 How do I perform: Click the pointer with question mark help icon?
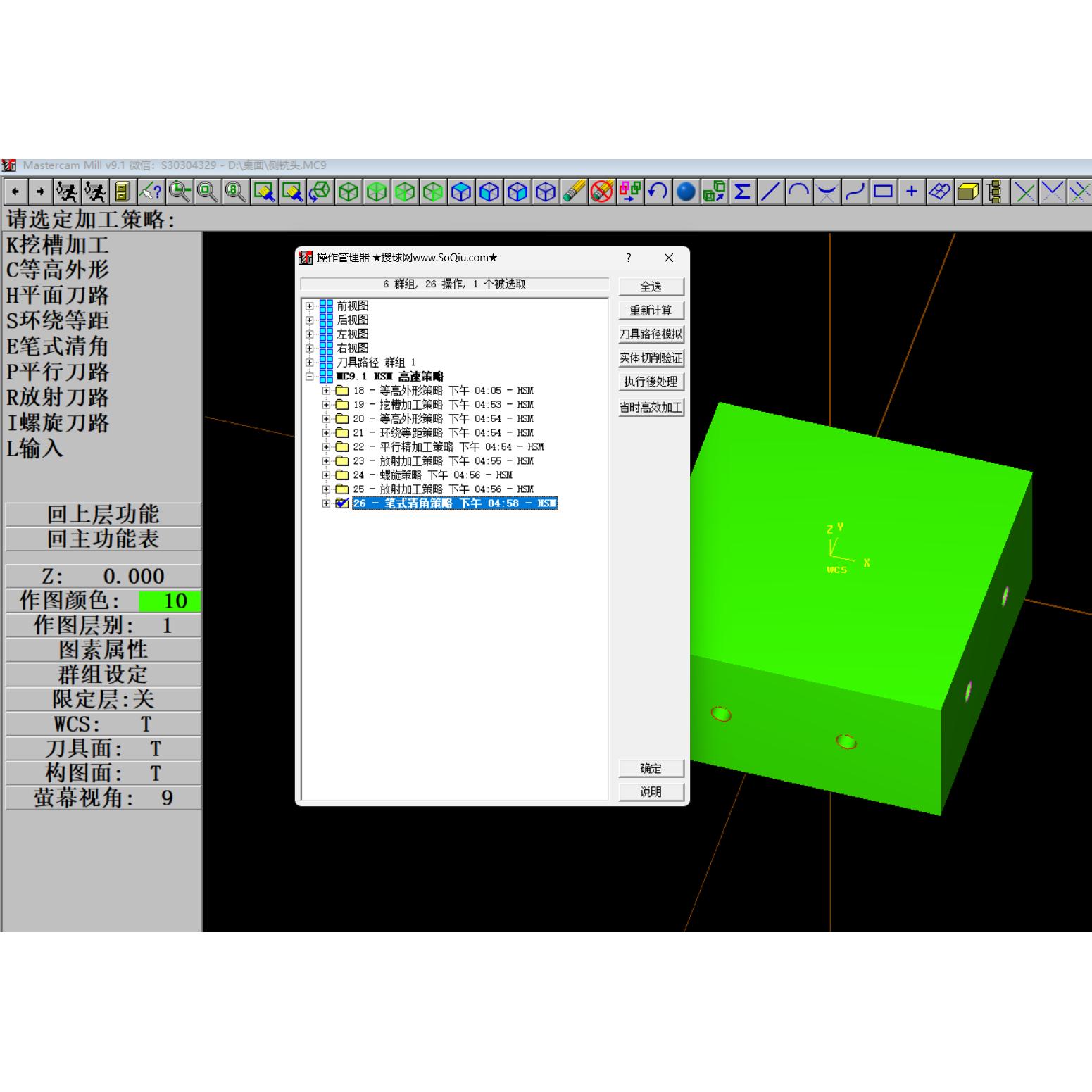151,192
